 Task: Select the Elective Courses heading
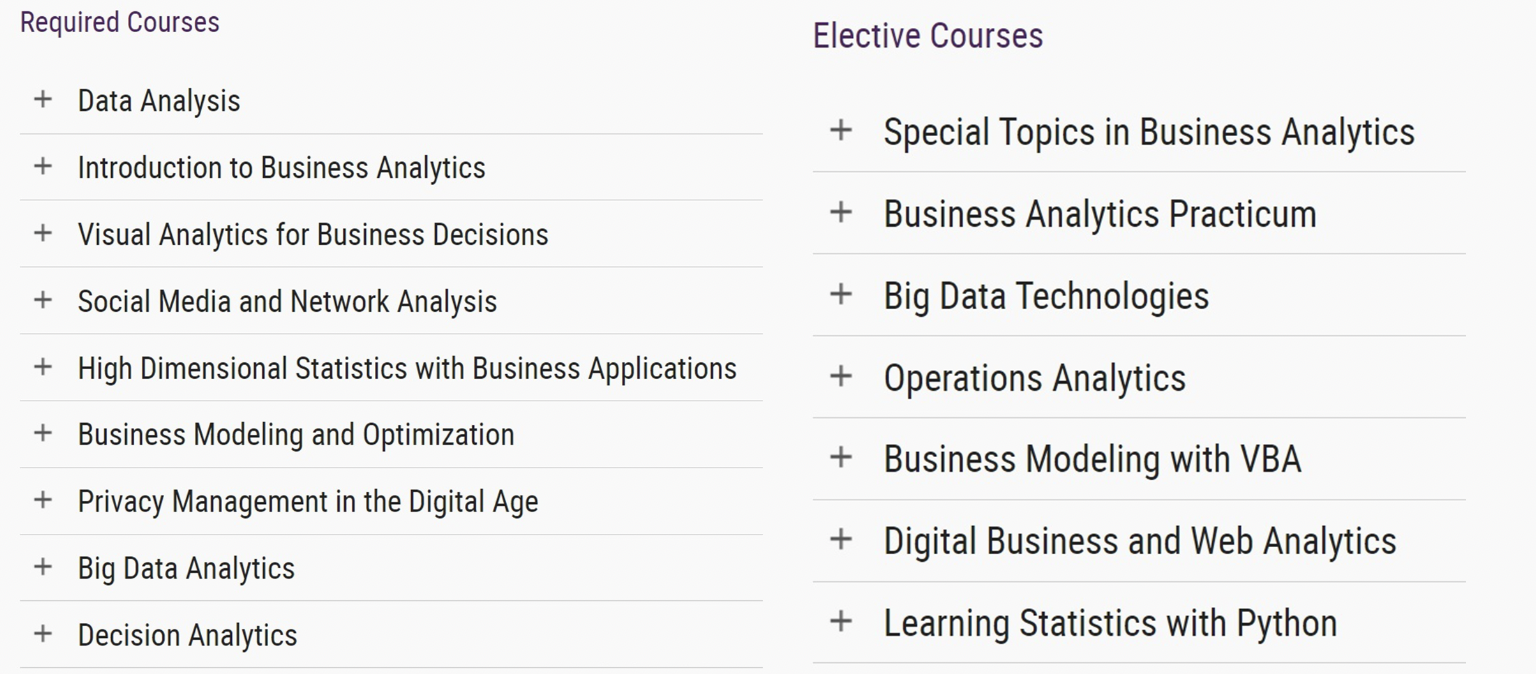[928, 36]
